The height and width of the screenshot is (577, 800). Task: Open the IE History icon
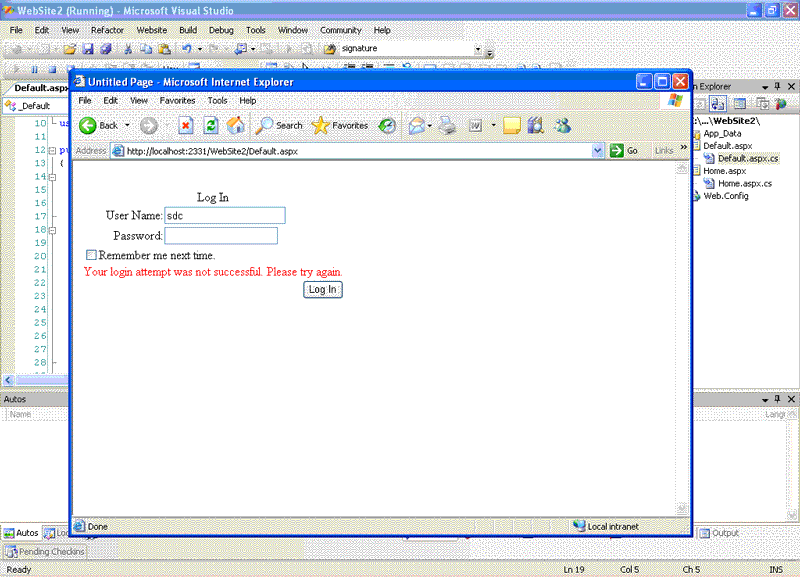point(387,126)
